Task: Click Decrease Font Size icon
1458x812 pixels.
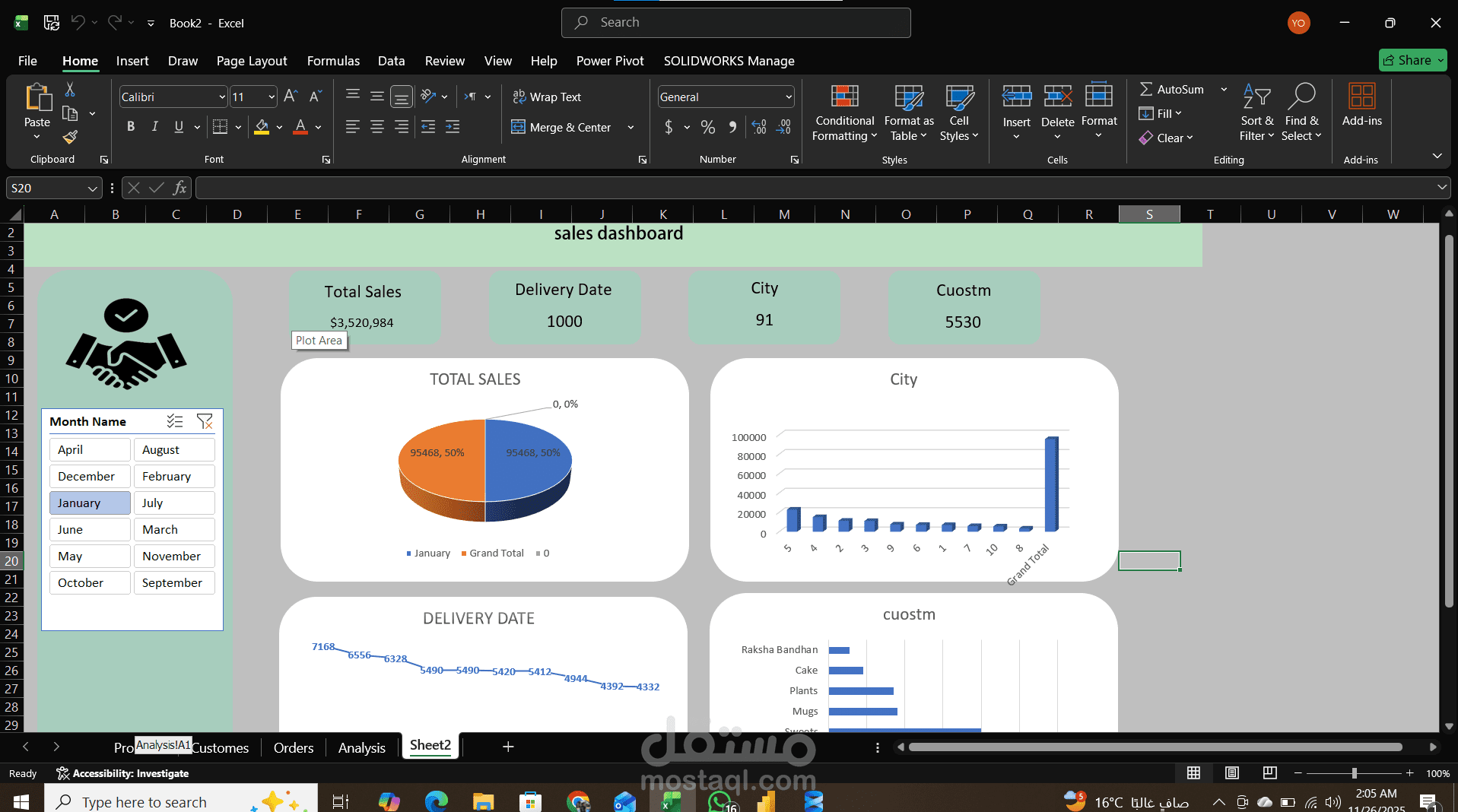Action: [316, 97]
